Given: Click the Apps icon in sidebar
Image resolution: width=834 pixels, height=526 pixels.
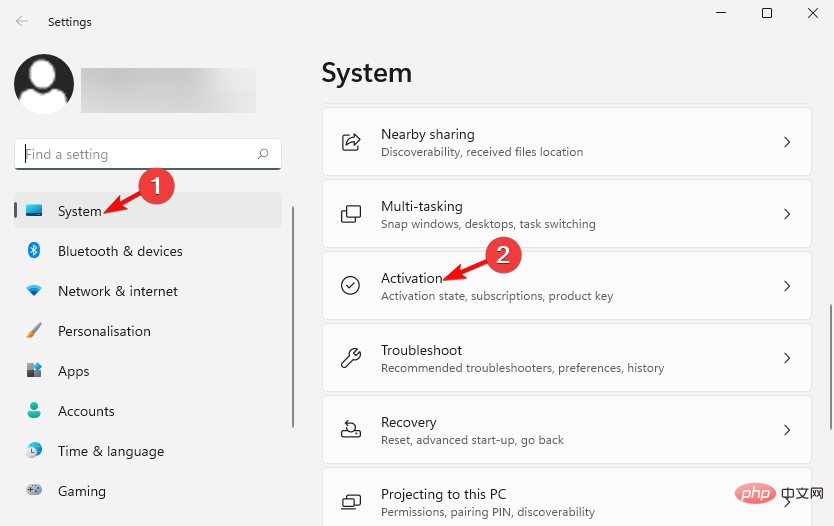Looking at the screenshot, I should (x=34, y=370).
